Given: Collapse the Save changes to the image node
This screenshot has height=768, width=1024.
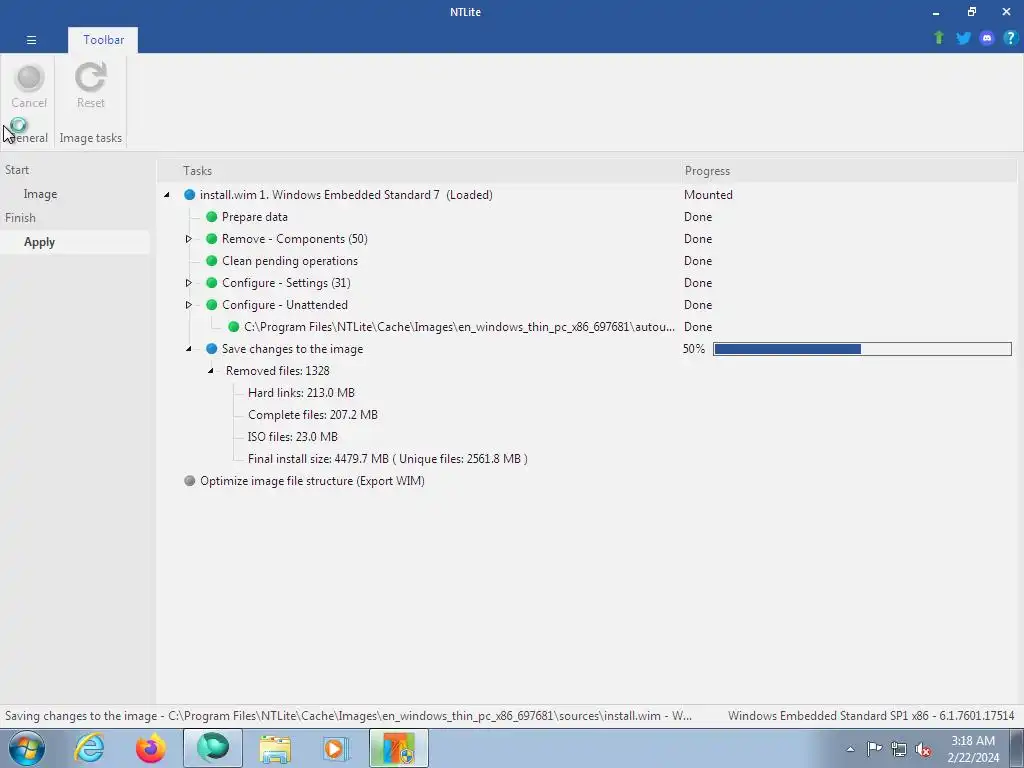Looking at the screenshot, I should pyautogui.click(x=189, y=349).
